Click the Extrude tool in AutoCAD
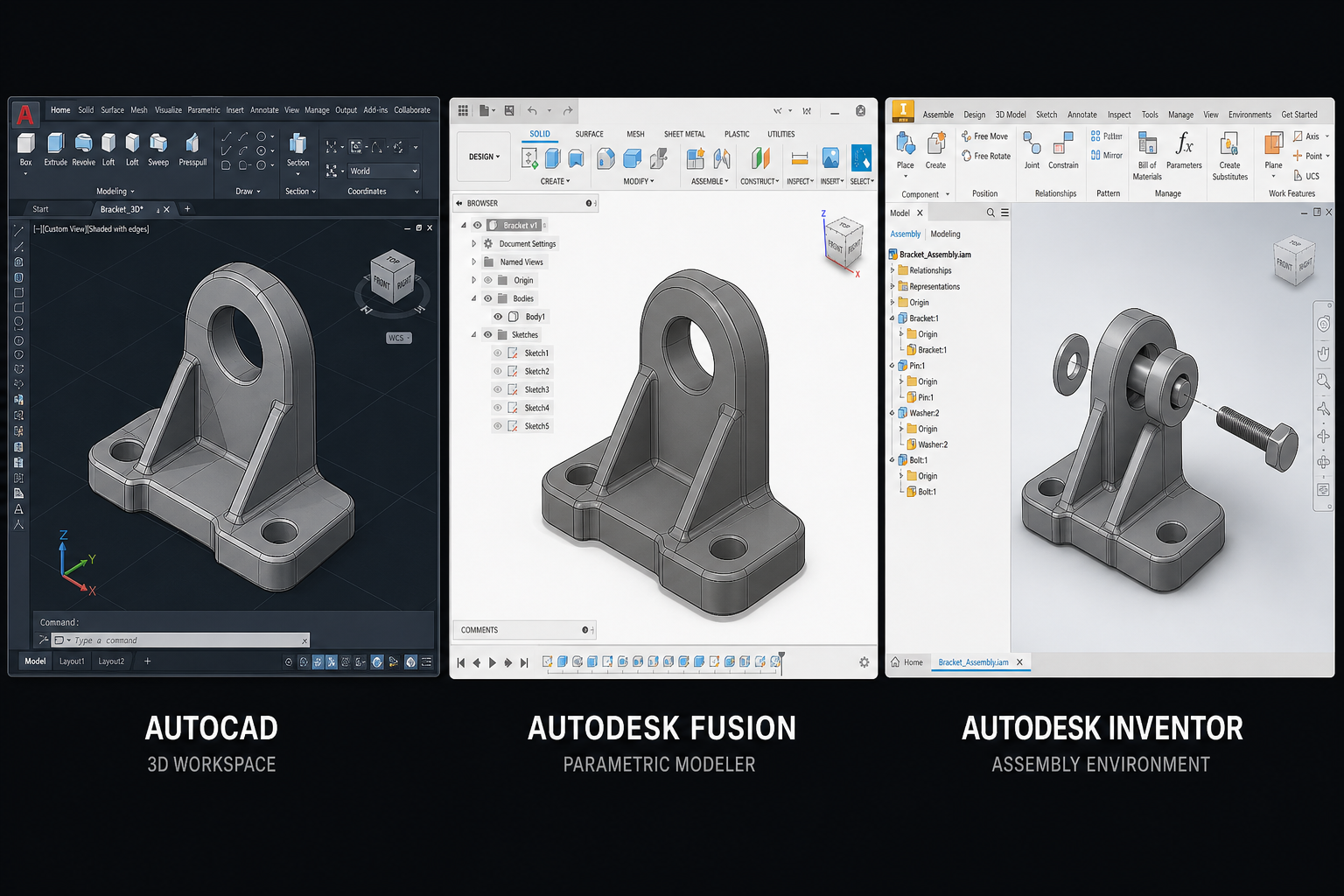 tap(55, 148)
